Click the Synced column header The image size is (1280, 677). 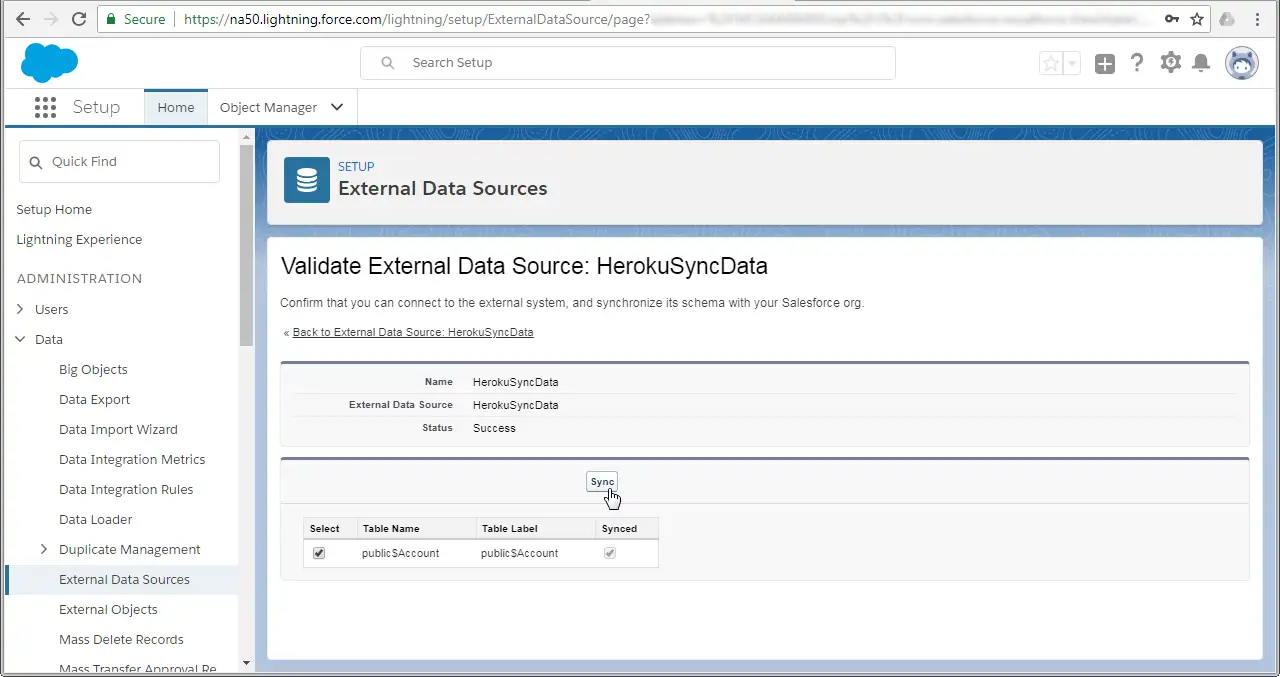(619, 528)
